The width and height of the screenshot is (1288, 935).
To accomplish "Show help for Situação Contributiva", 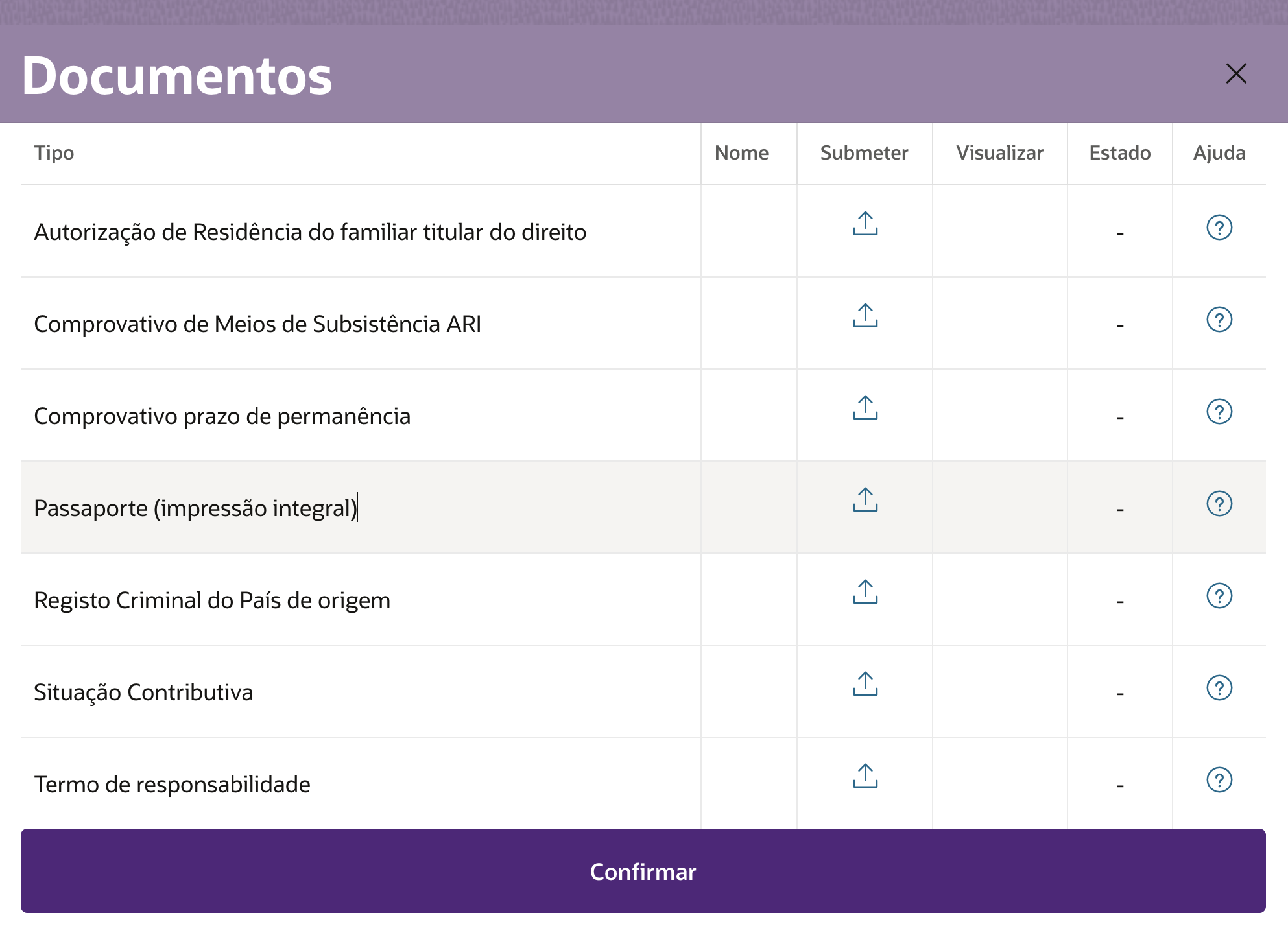I will point(1219,688).
